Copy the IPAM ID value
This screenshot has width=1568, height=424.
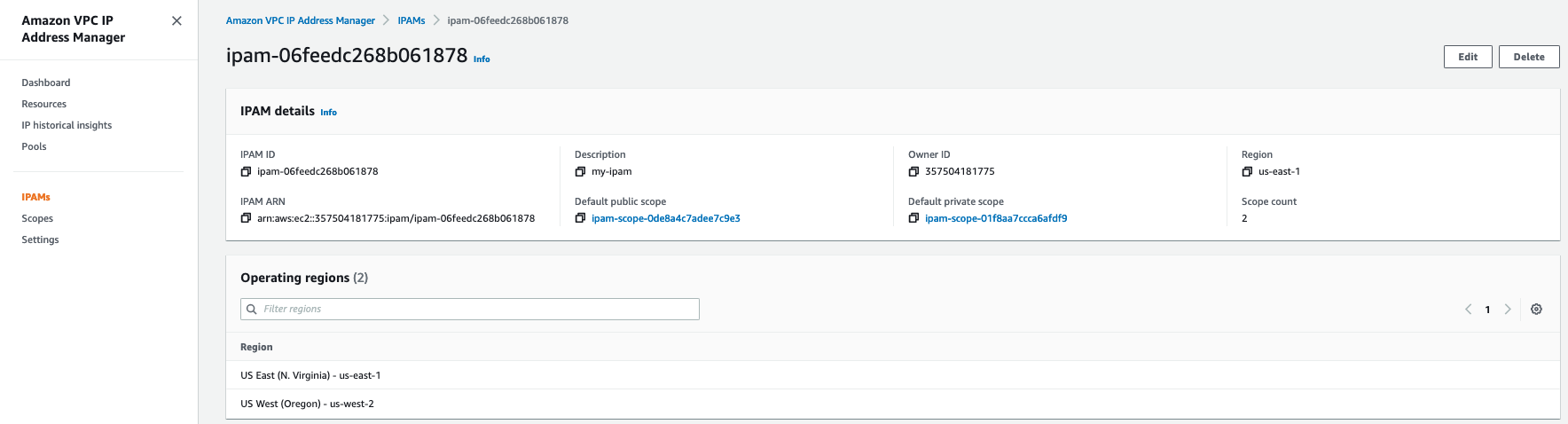click(246, 172)
